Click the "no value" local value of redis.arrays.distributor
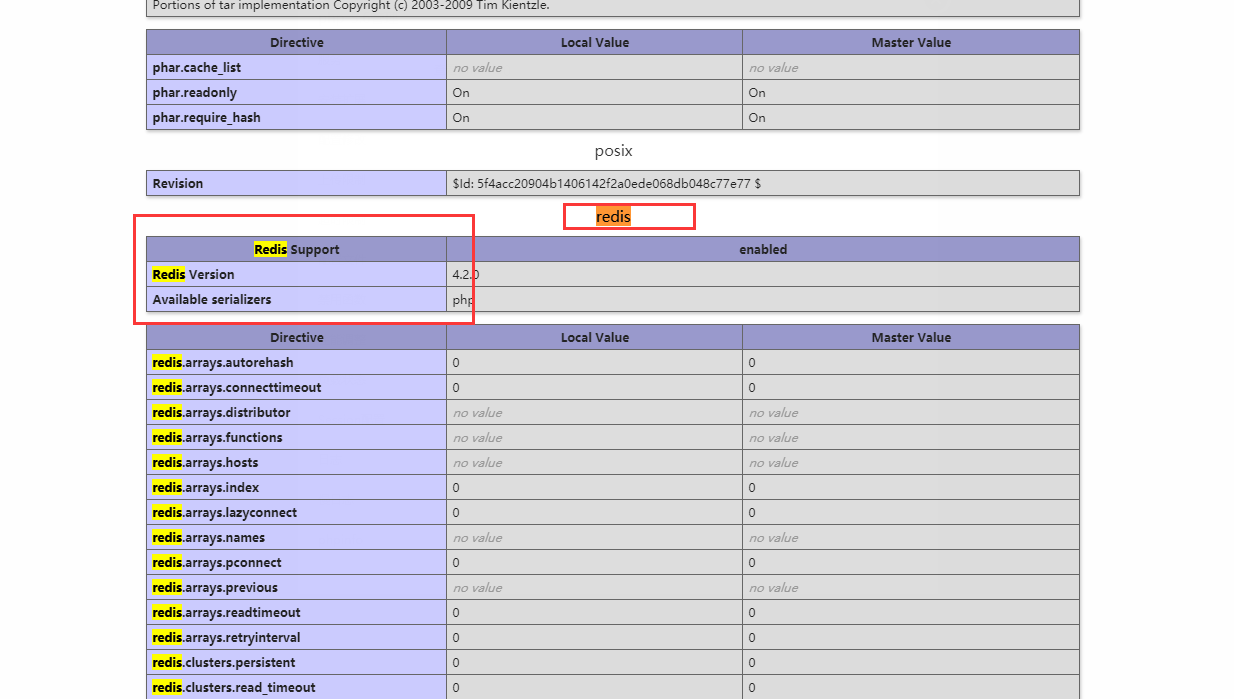Screen dimensions: 1234x699 click(477, 413)
